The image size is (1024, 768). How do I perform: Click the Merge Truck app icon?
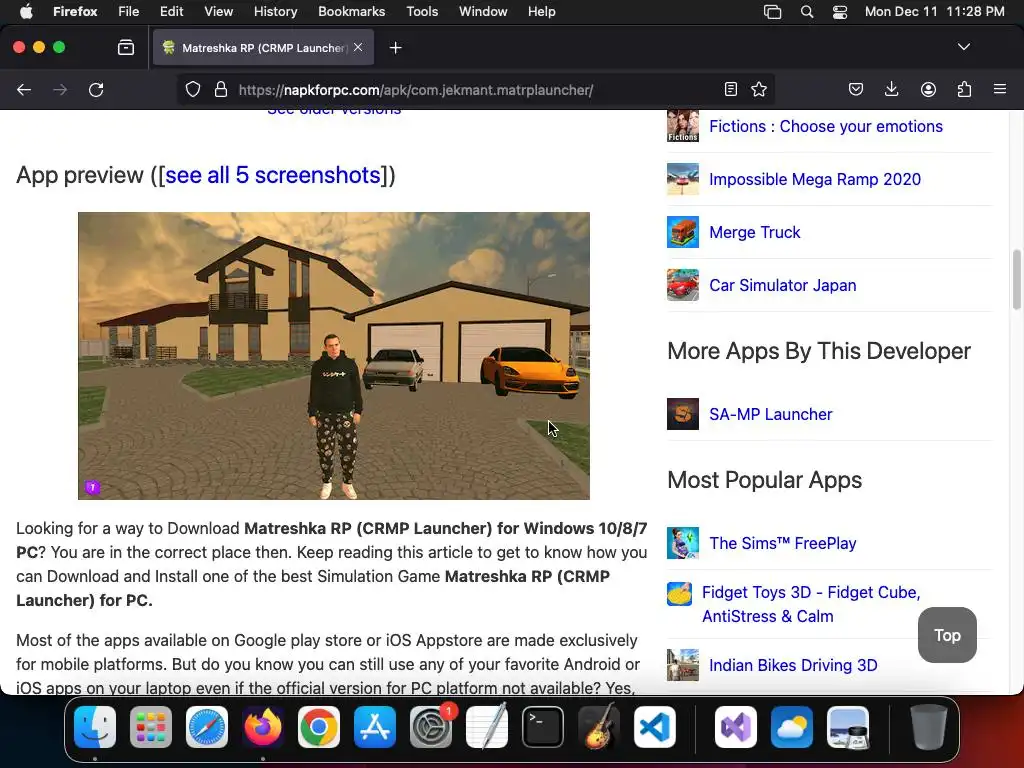[682, 232]
